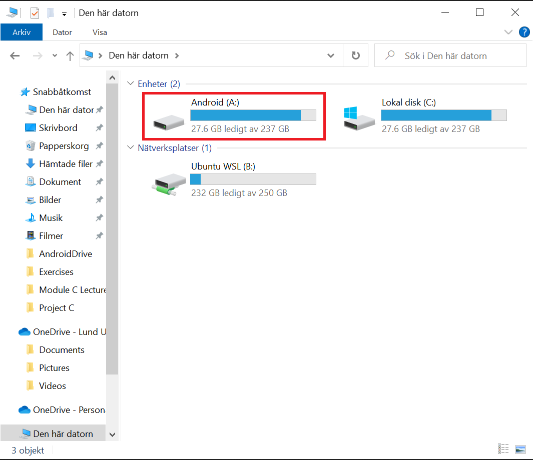Switch to details view in status bar
This screenshot has width=533, height=460.
click(x=503, y=449)
